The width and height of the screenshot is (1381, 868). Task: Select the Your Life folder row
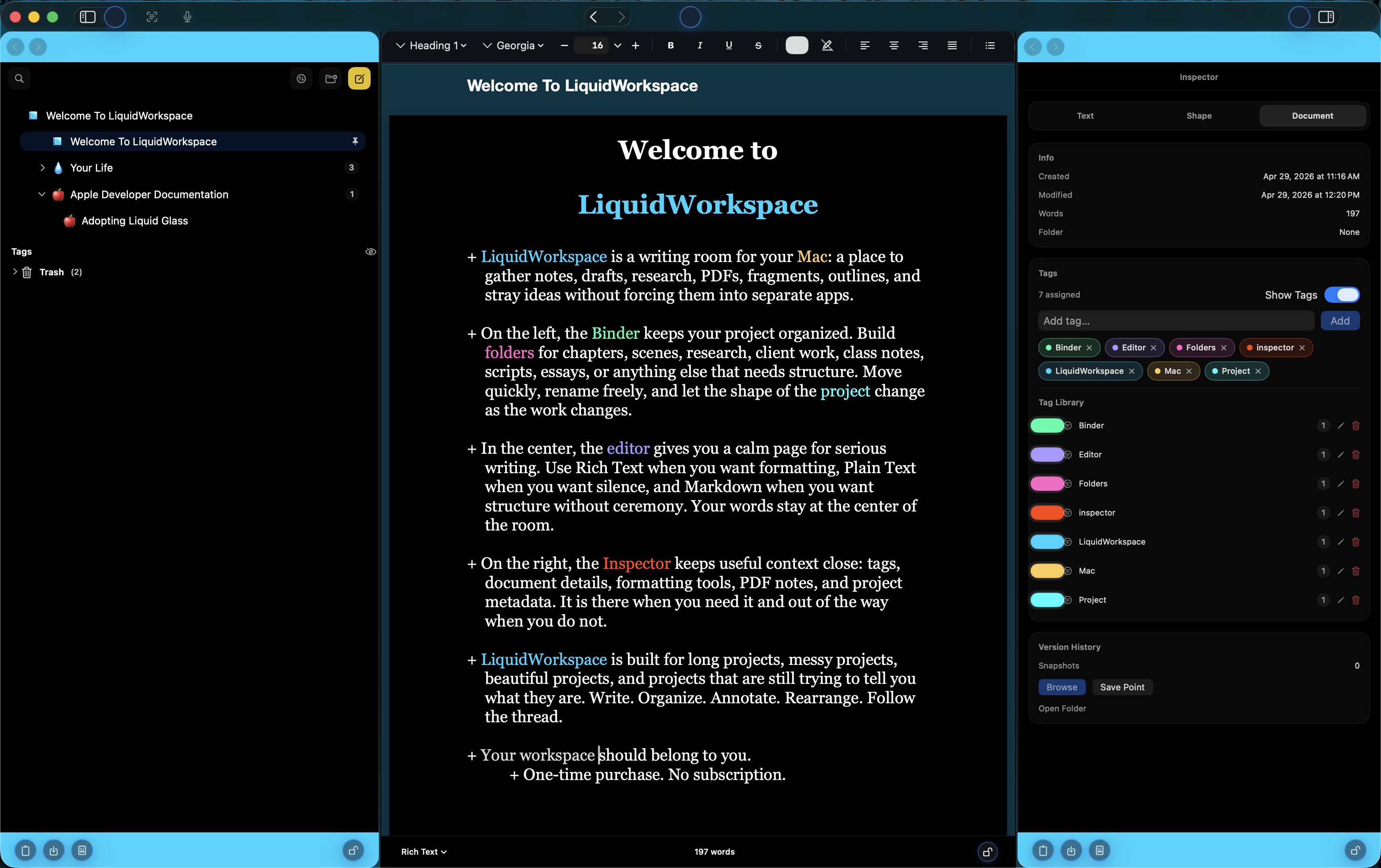point(192,168)
